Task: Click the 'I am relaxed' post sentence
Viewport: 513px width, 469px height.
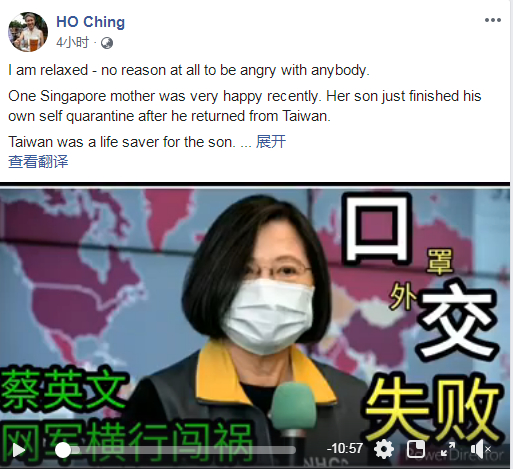Action: coord(189,70)
